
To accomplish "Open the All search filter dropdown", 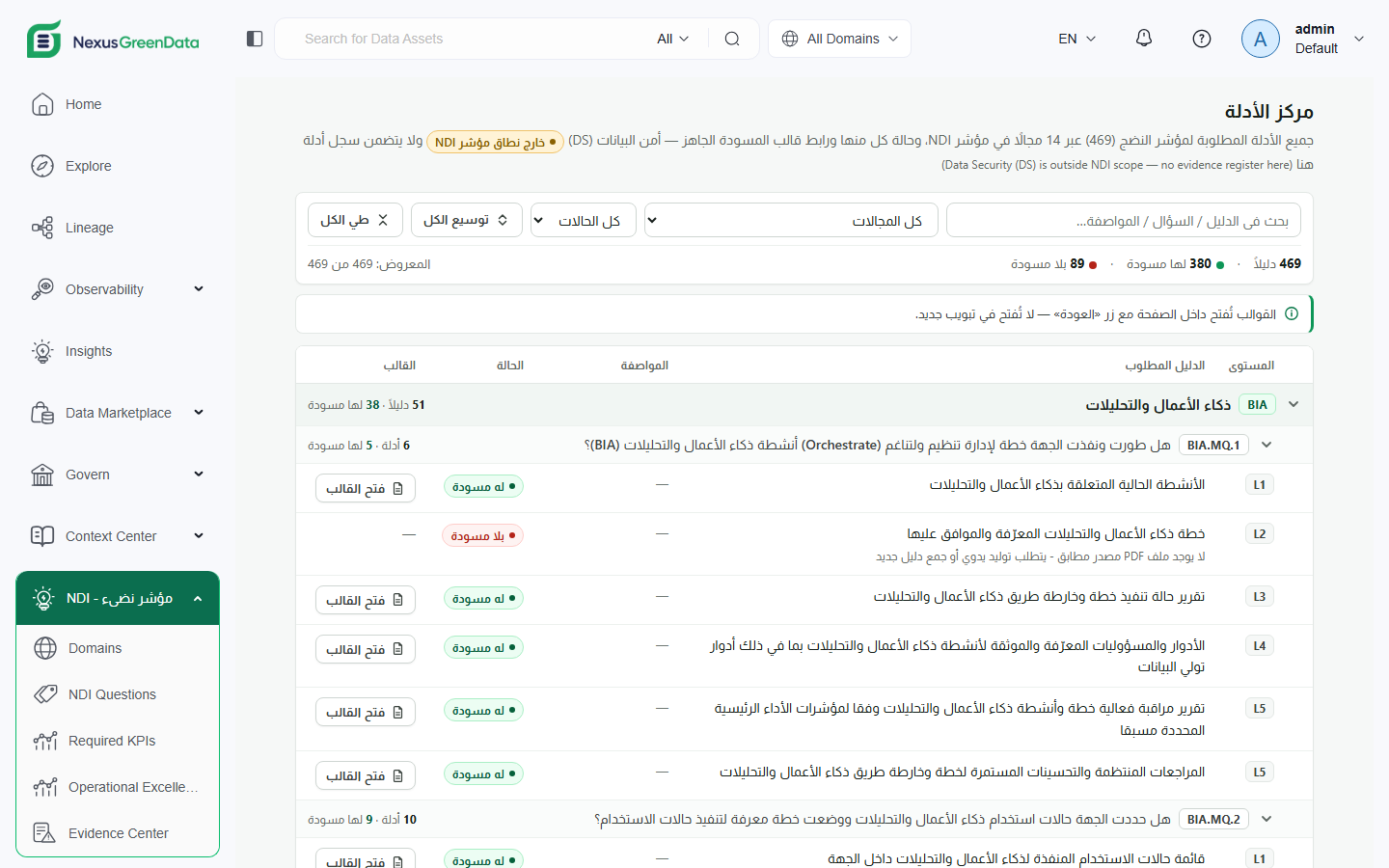I will (672, 39).
